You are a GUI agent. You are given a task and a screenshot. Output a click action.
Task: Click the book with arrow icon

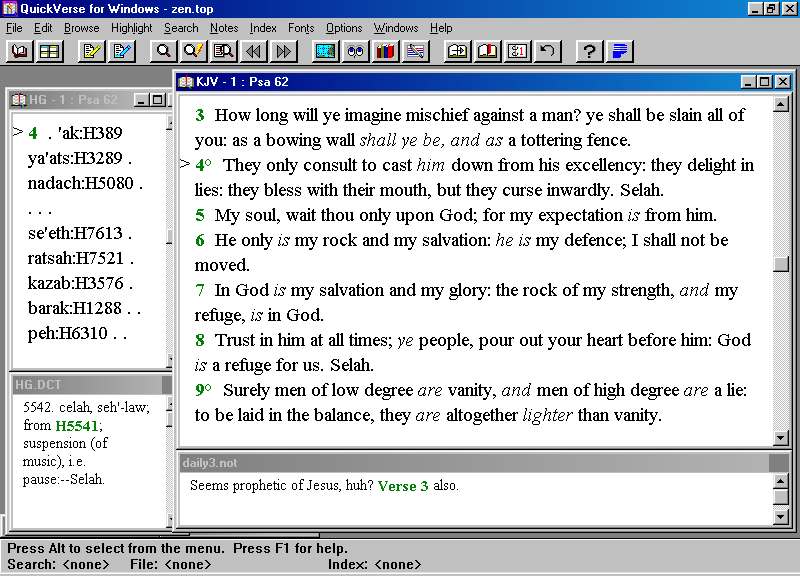(x=457, y=51)
